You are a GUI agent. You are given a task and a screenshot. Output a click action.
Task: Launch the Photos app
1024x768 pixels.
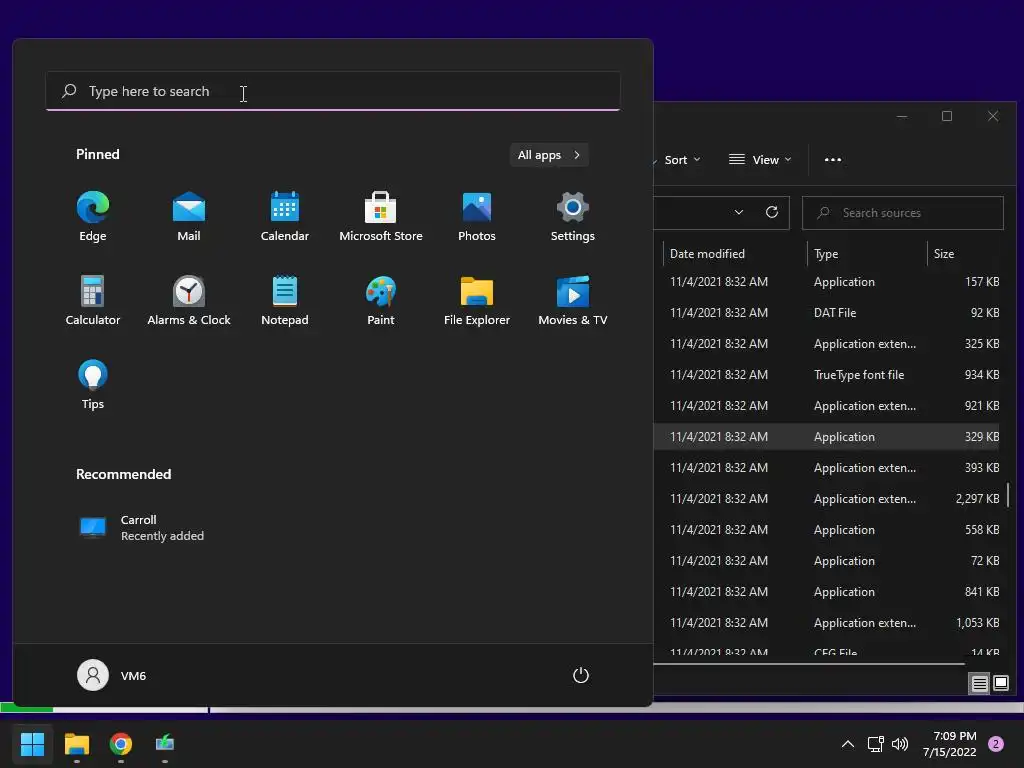pos(477,216)
